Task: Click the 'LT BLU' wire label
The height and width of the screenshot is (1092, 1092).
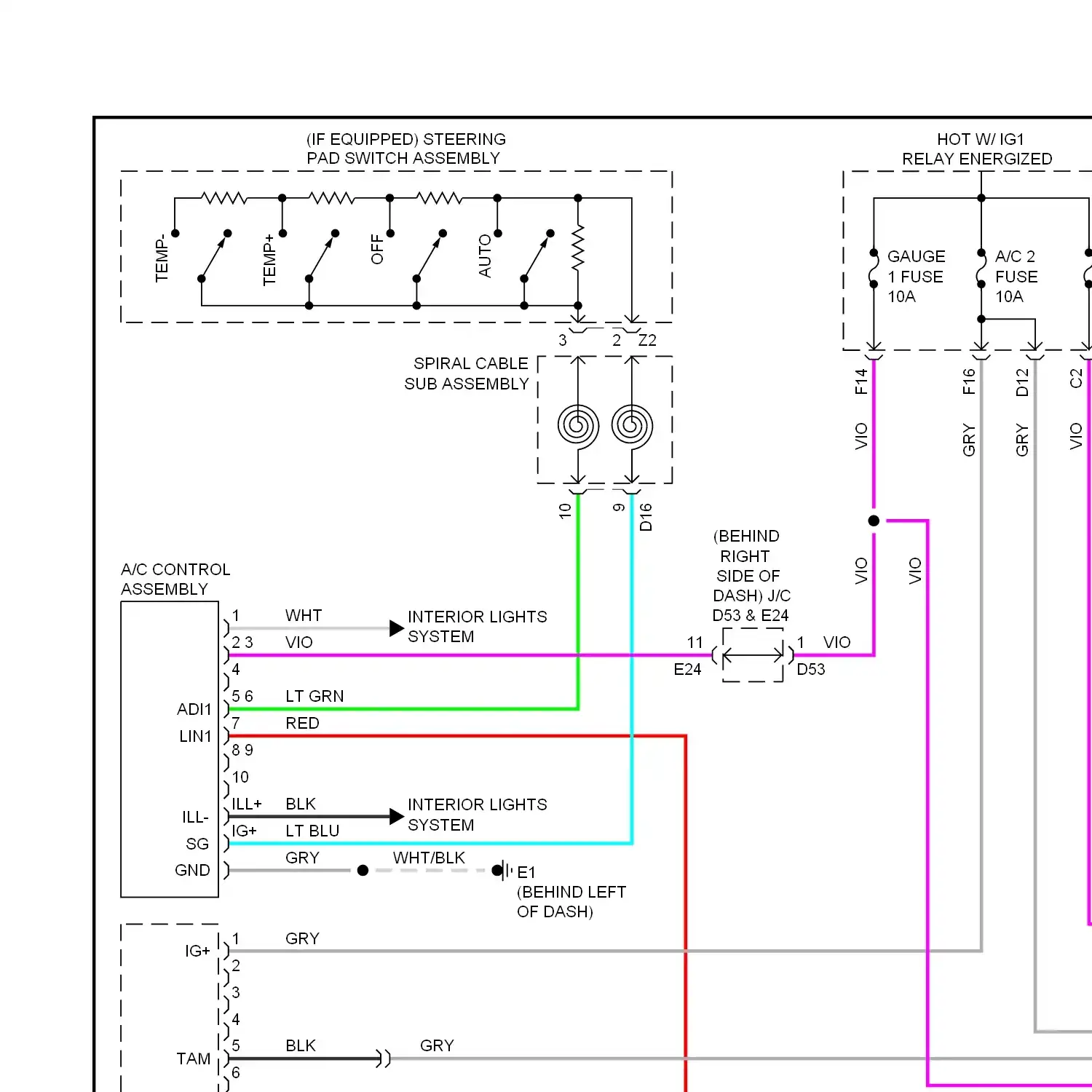Action: 312,831
